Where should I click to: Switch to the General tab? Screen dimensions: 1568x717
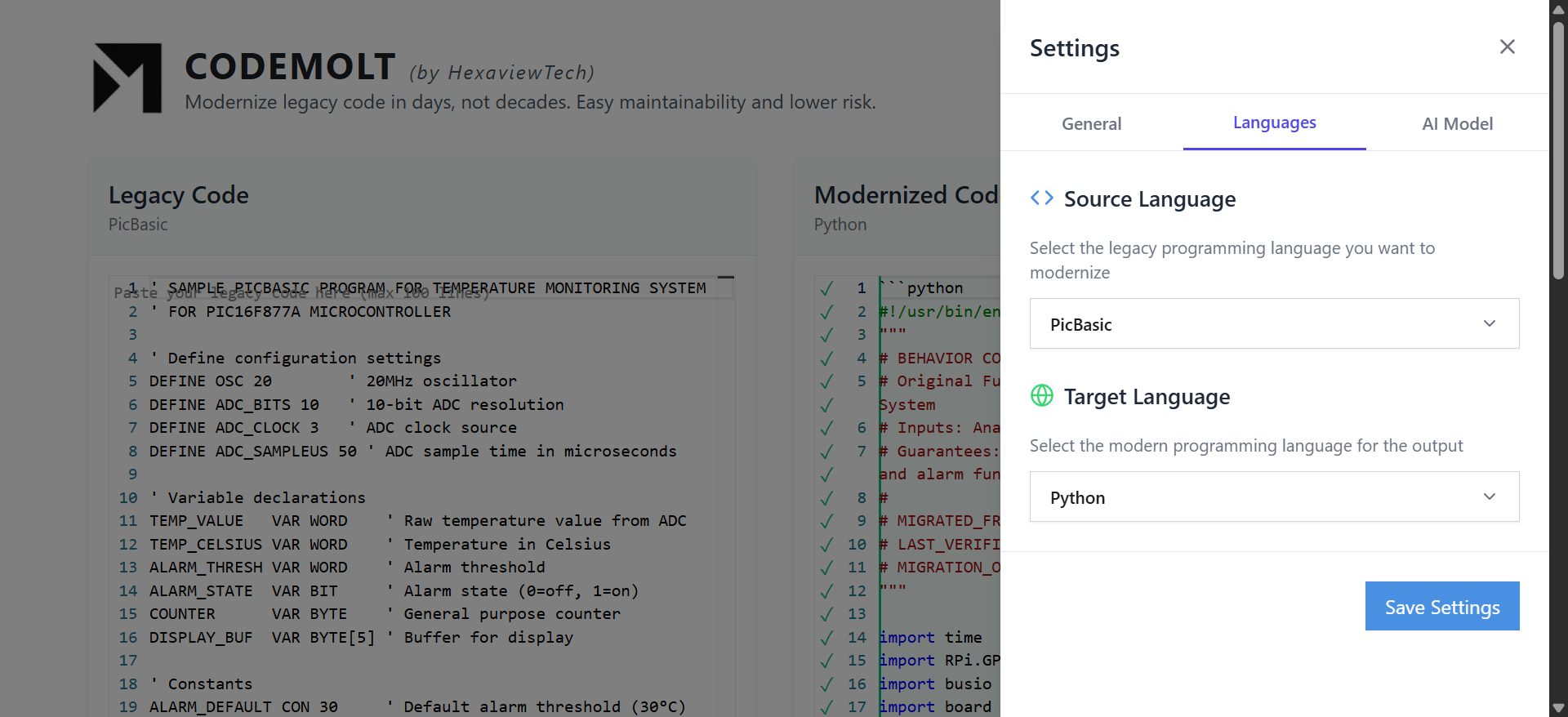point(1091,124)
